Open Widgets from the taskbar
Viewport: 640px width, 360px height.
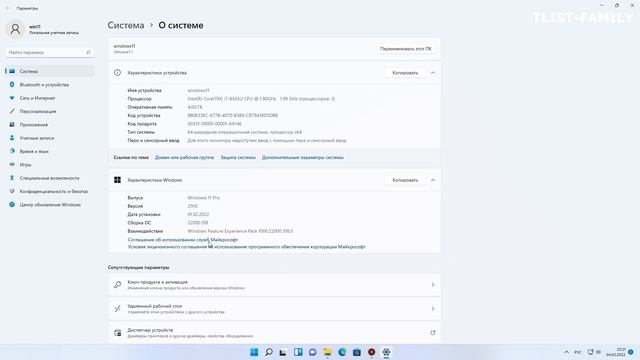pos(298,352)
